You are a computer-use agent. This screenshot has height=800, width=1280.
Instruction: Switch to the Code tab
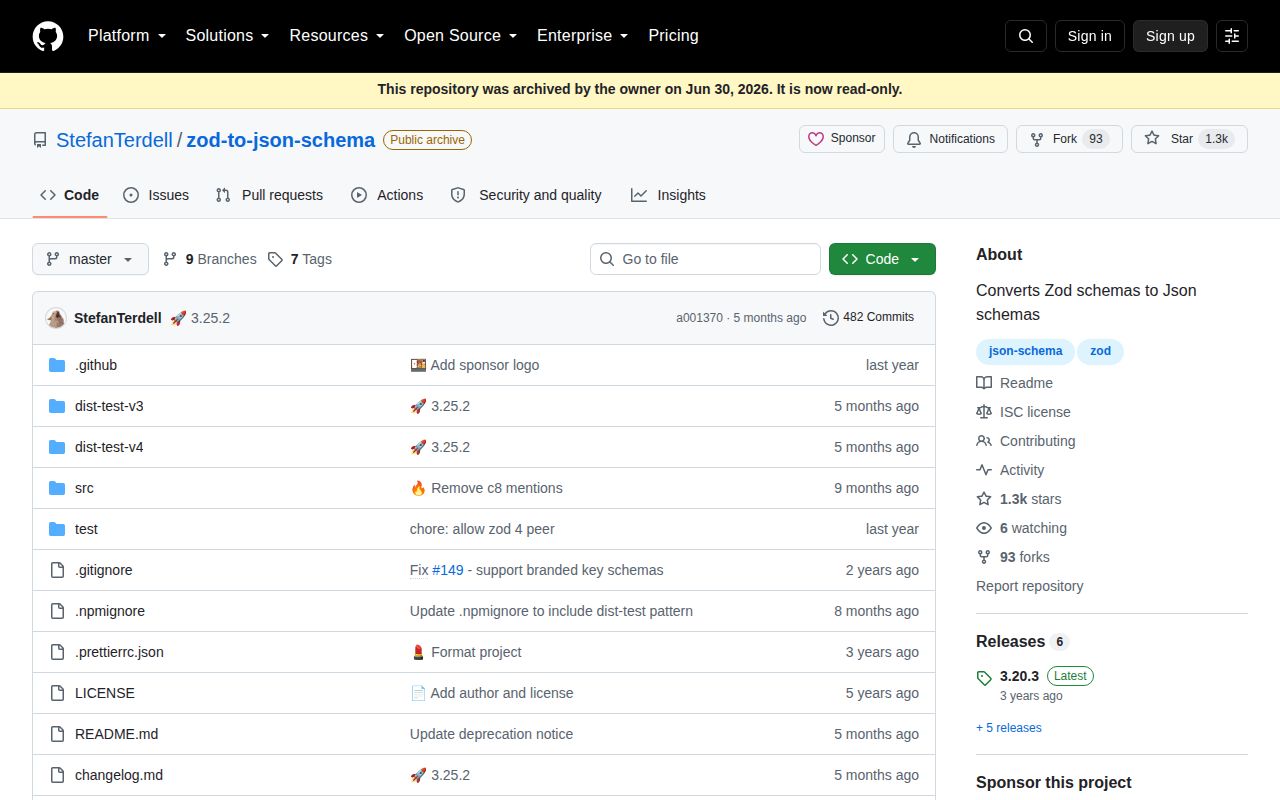pos(70,195)
